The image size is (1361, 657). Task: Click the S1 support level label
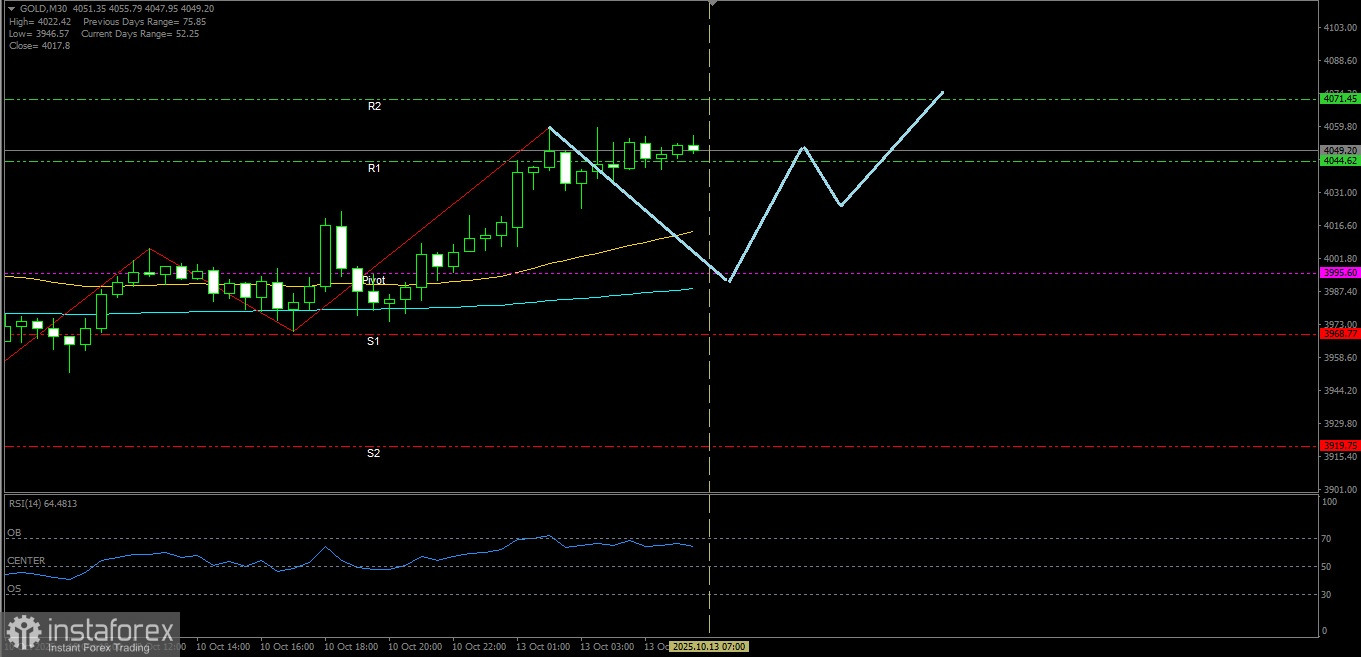pos(373,341)
